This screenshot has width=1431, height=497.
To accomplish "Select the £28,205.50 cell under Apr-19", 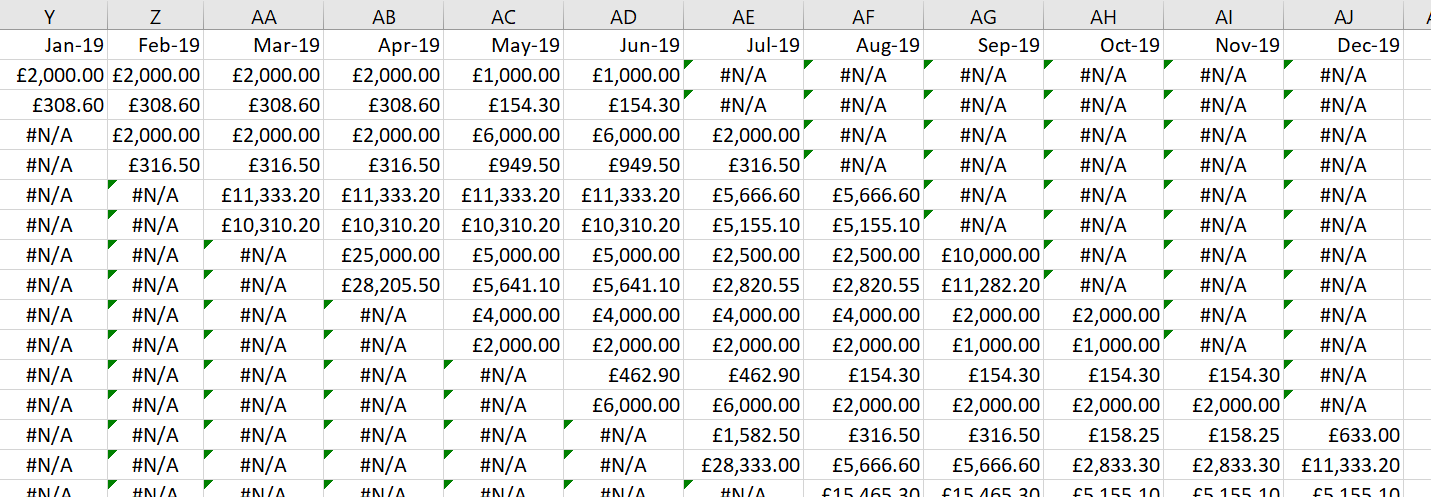I will [383, 285].
